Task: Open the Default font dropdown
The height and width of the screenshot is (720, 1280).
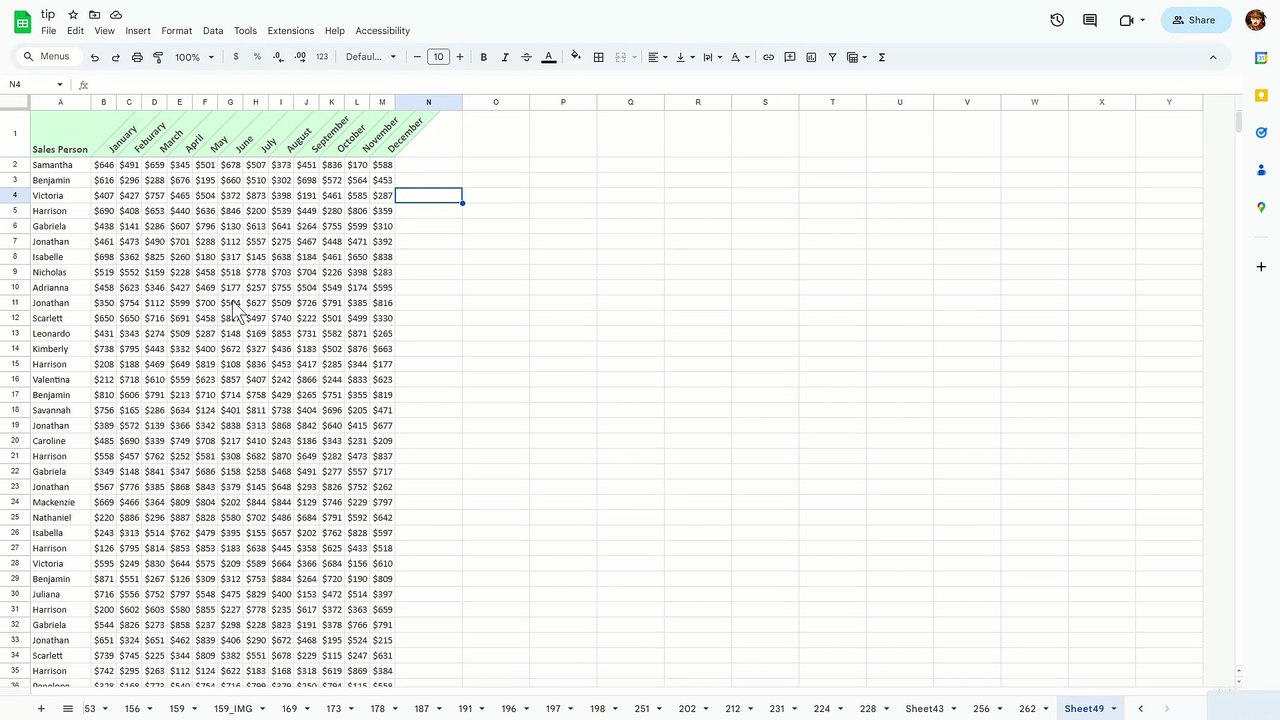Action: [371, 57]
